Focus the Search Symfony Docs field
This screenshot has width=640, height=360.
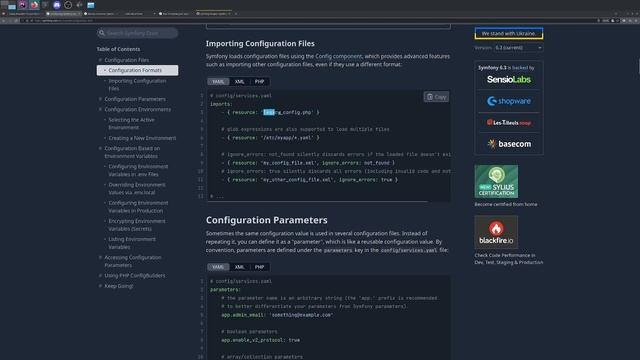pos(137,33)
